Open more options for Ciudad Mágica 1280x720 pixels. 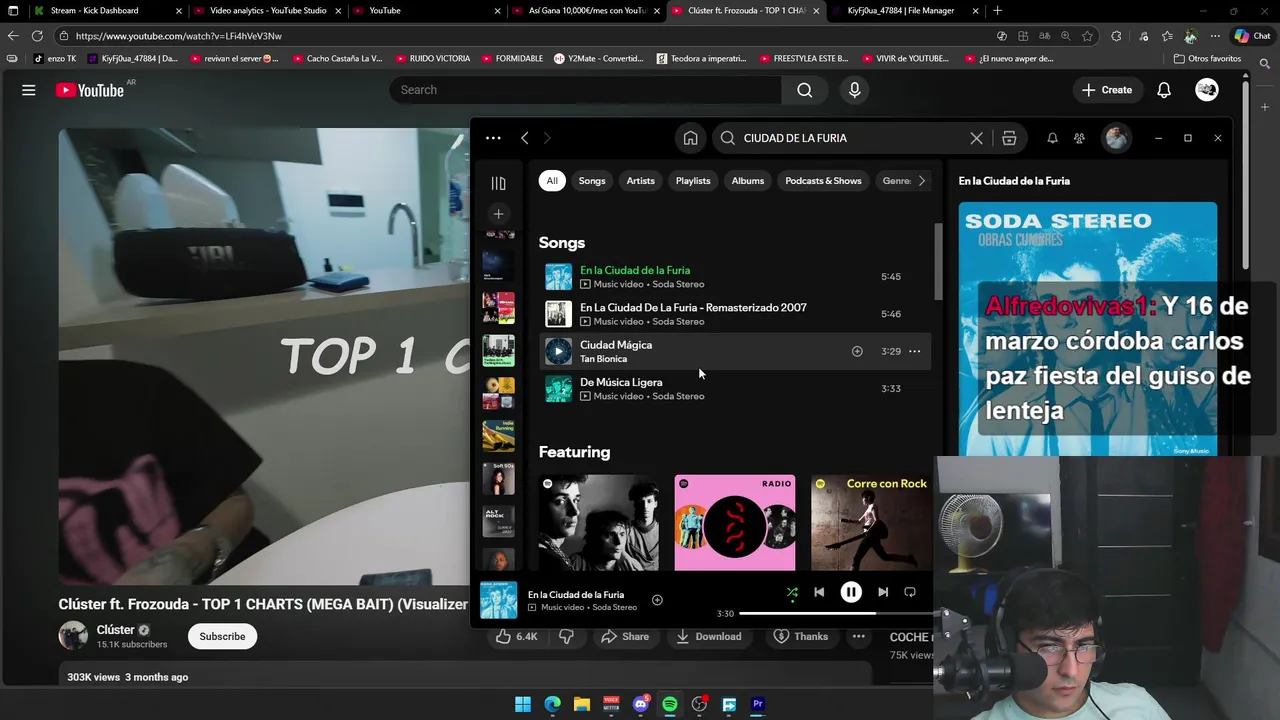(914, 351)
